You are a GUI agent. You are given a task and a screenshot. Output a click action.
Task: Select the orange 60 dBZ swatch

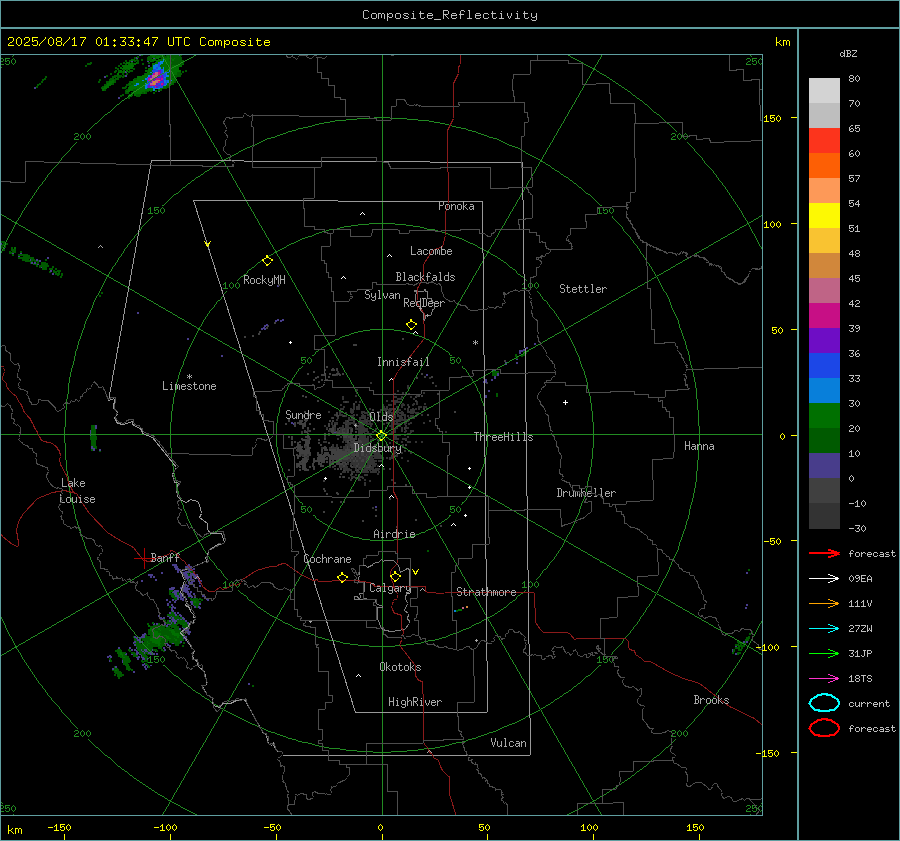point(824,165)
